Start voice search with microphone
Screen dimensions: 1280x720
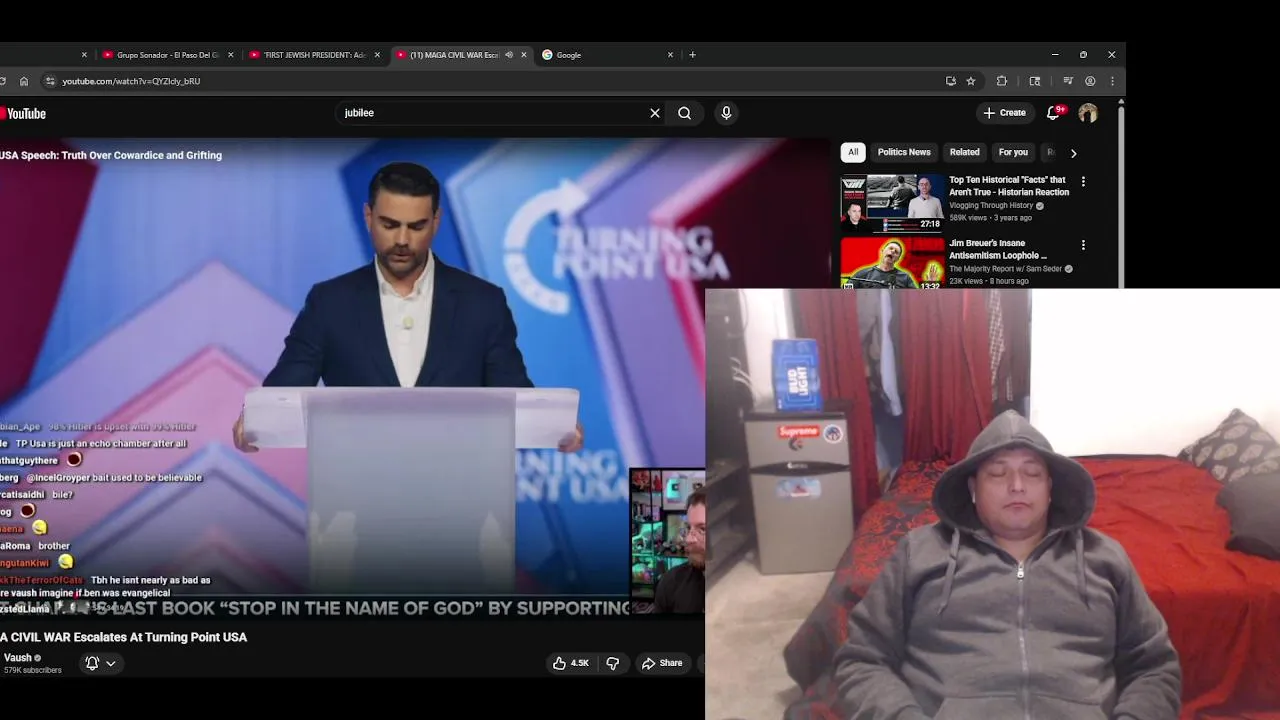[726, 113]
